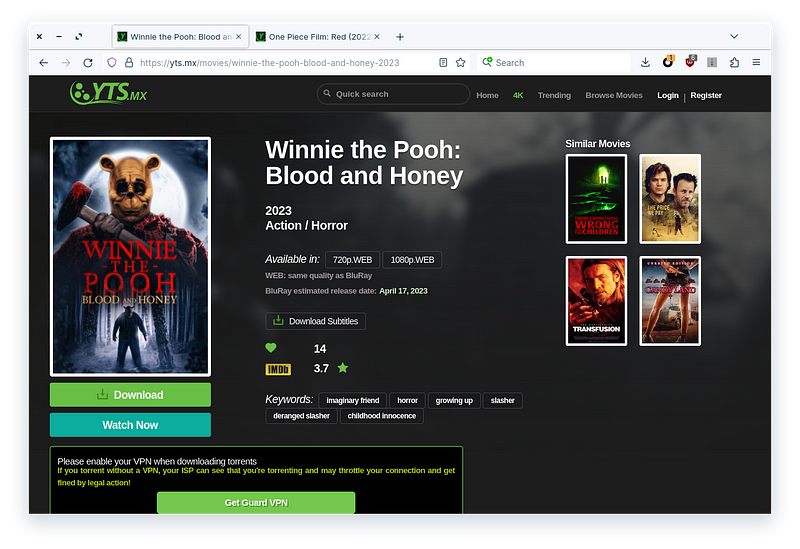This screenshot has width=800, height=549.
Task: Click the Winnie the Pooh movie poster
Action: [130, 257]
